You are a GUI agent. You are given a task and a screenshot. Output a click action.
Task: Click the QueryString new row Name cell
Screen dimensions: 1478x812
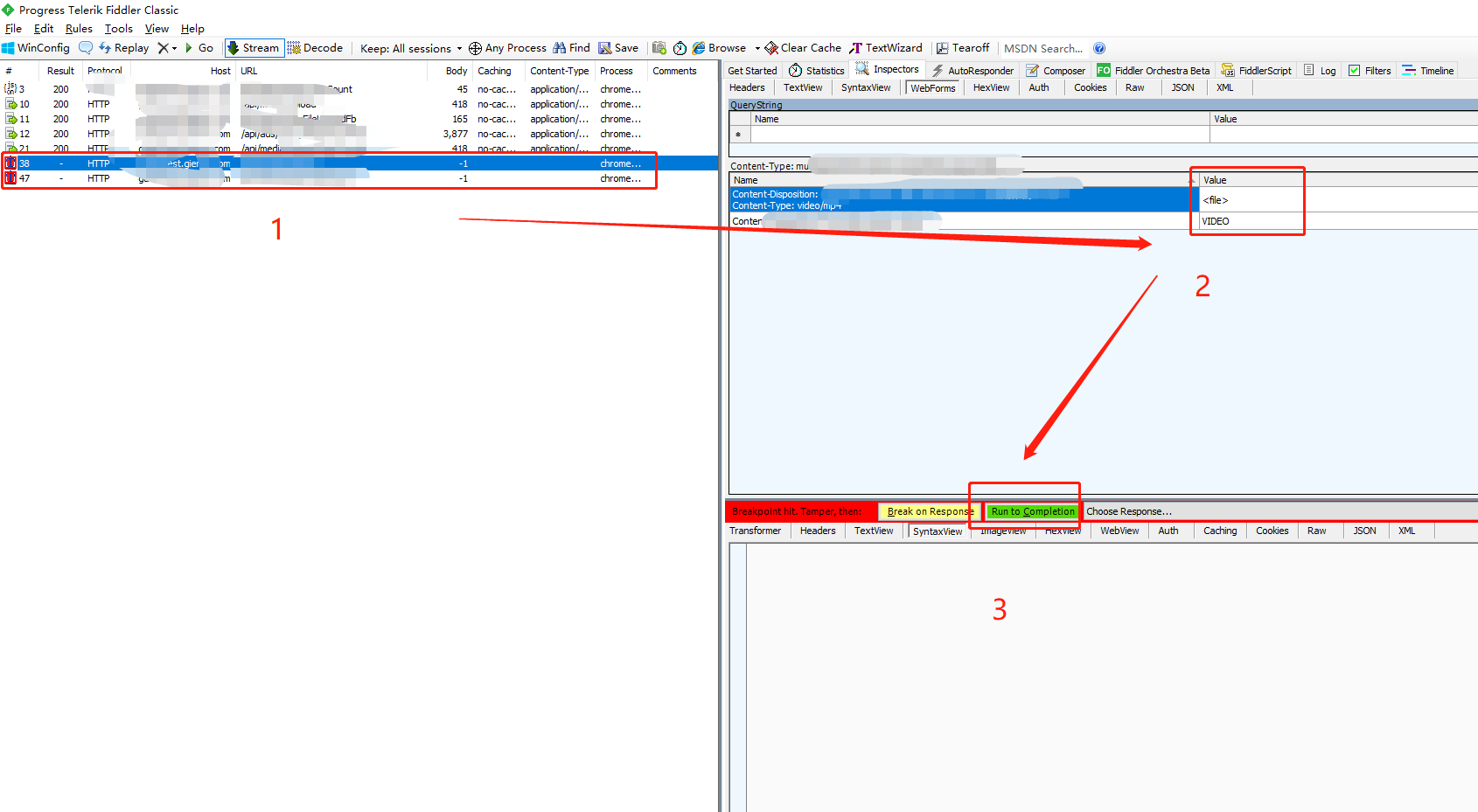(x=980, y=135)
